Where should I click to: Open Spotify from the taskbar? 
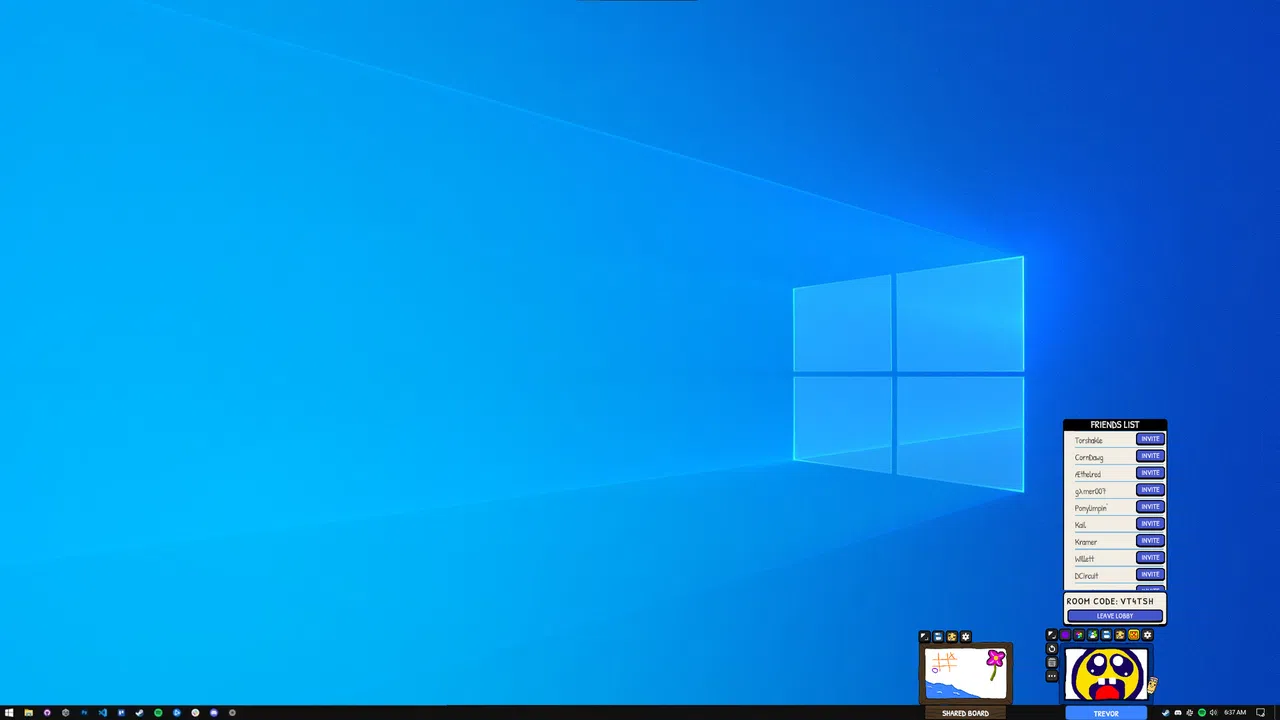pyautogui.click(x=158, y=713)
